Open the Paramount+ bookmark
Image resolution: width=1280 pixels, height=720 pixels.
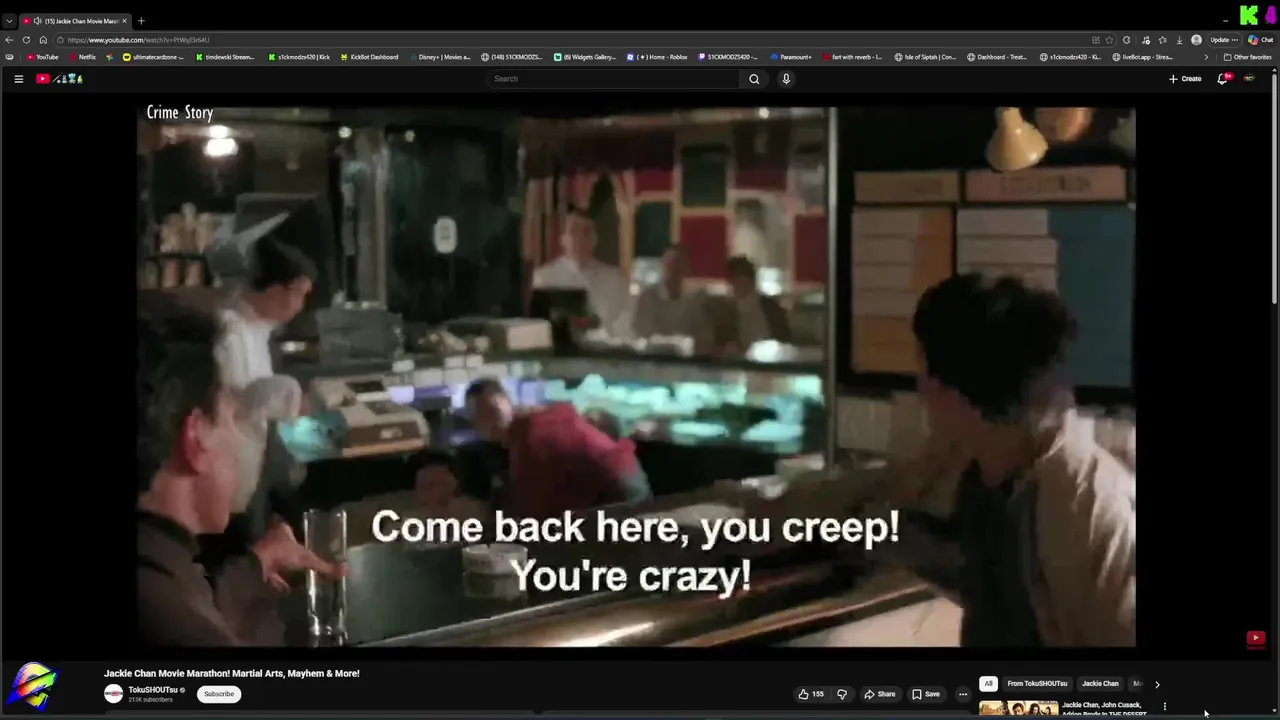point(790,57)
